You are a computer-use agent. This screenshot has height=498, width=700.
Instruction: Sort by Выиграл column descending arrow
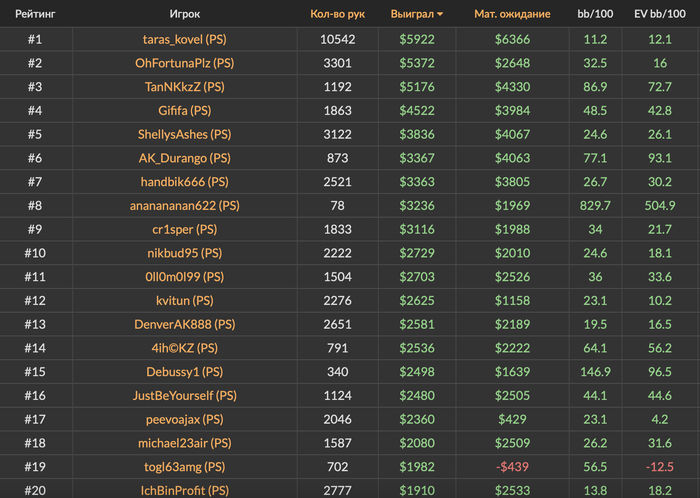[440, 15]
